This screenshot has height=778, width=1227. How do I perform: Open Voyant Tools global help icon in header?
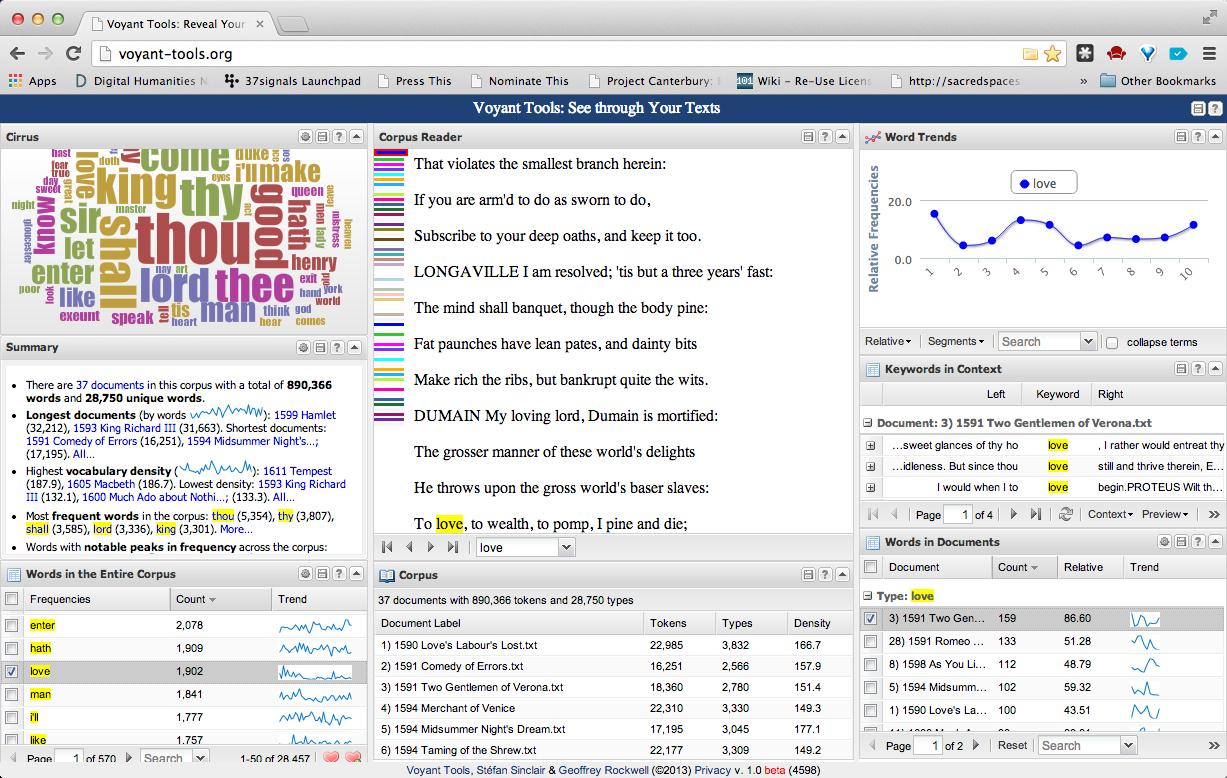(1214, 108)
